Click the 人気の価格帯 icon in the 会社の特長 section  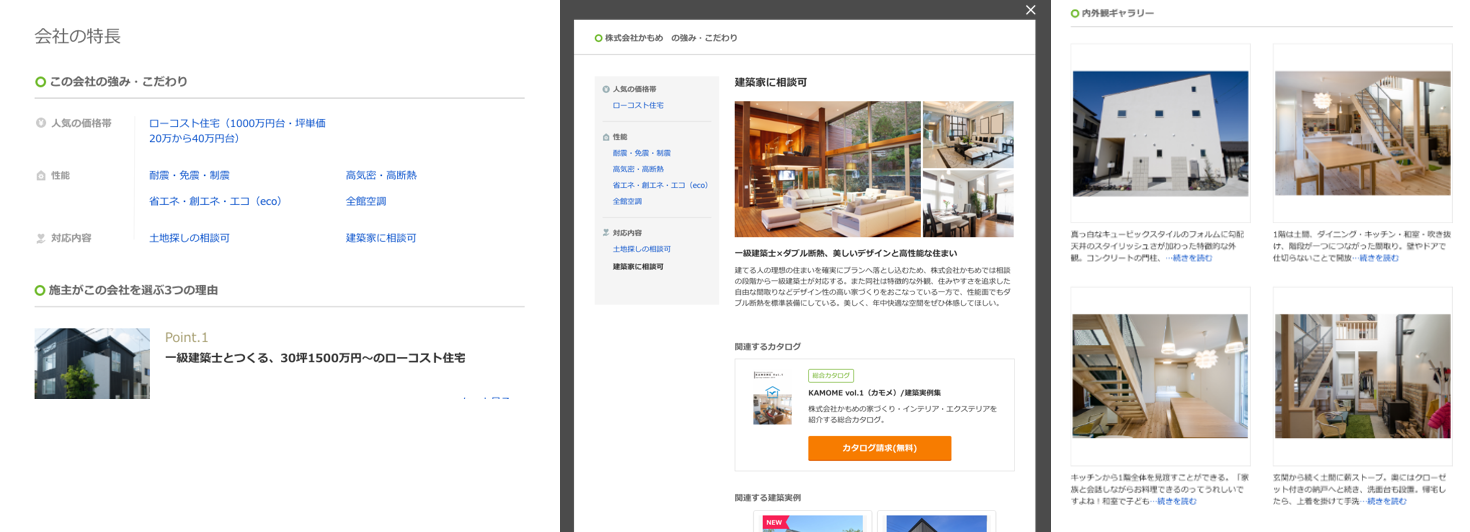tap(41, 124)
